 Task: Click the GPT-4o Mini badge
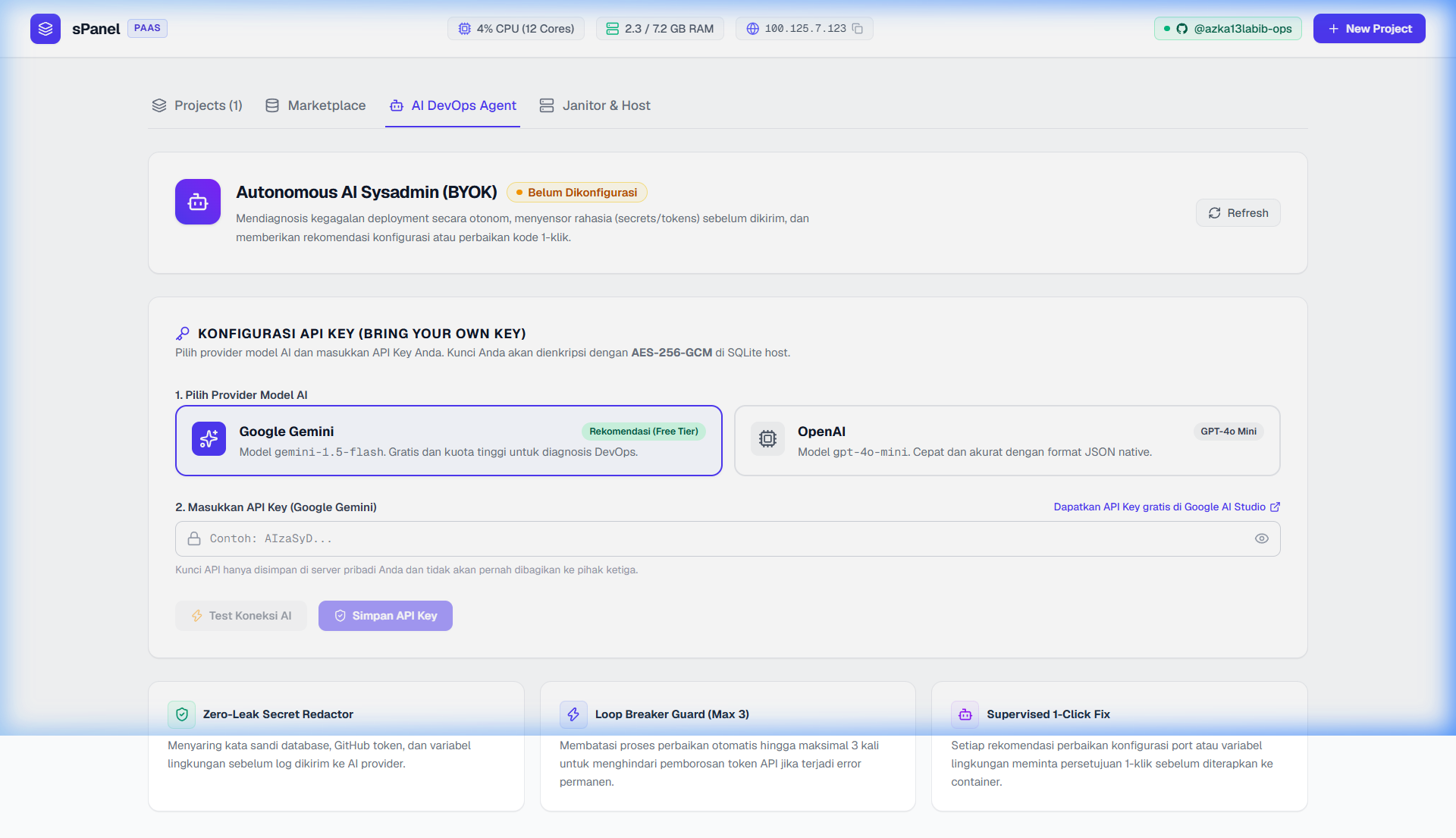tap(1228, 432)
